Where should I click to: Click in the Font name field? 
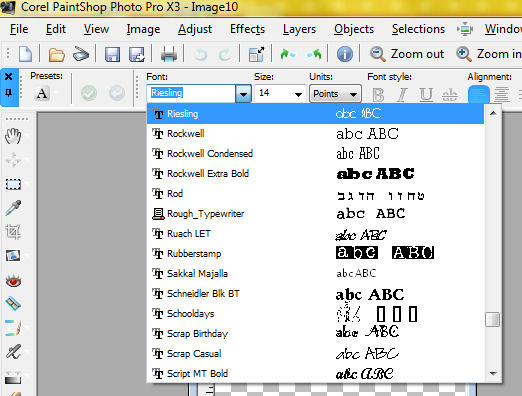[191, 93]
